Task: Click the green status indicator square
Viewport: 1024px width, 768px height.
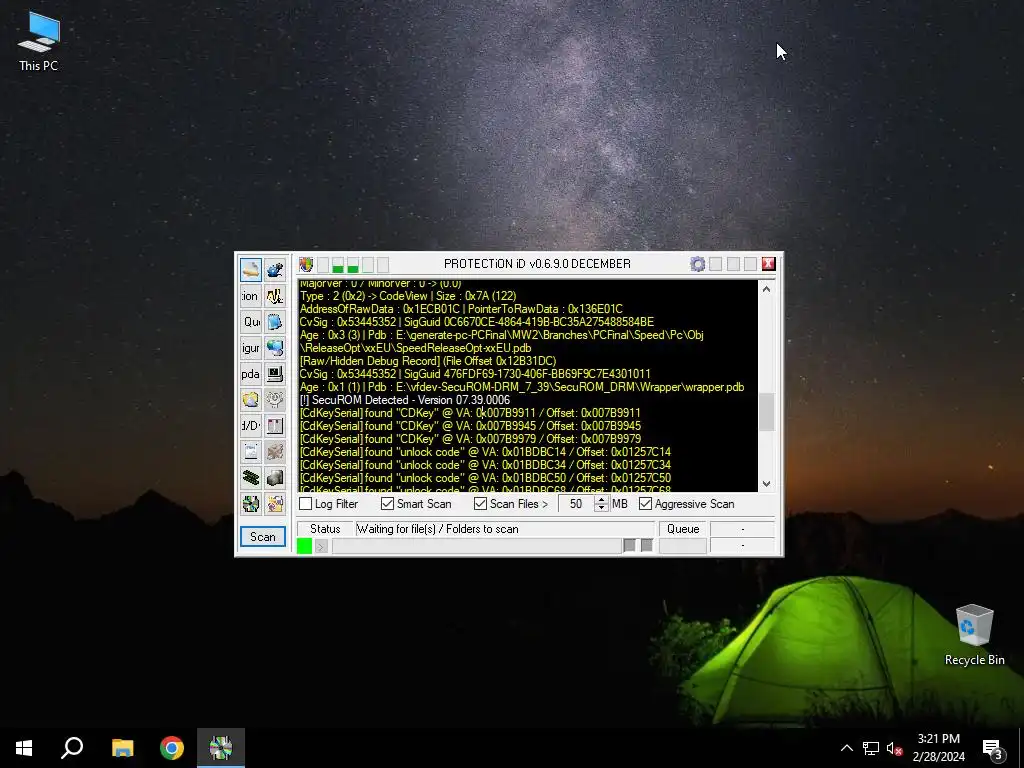Action: pos(304,546)
